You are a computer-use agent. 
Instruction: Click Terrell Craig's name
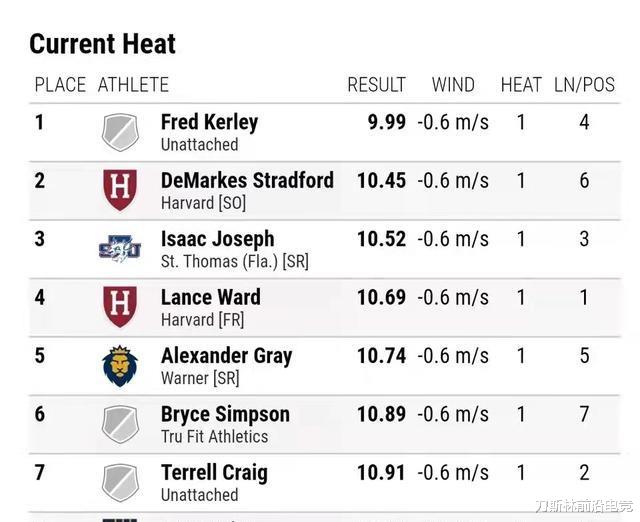[214, 473]
